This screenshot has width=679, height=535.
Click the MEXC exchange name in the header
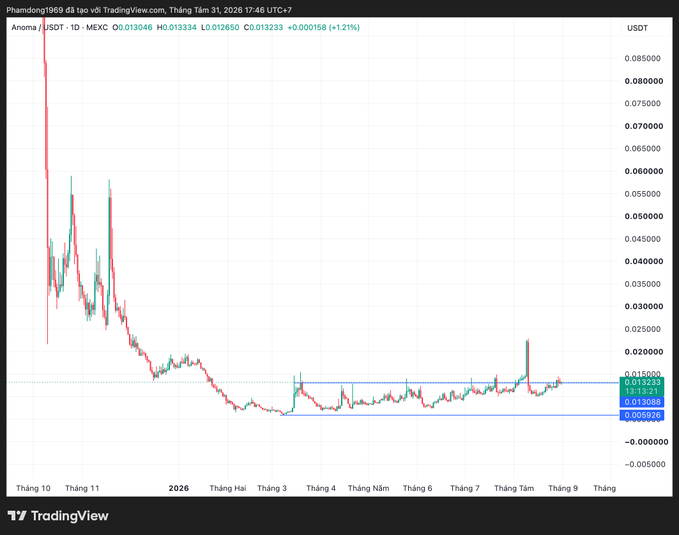click(97, 27)
